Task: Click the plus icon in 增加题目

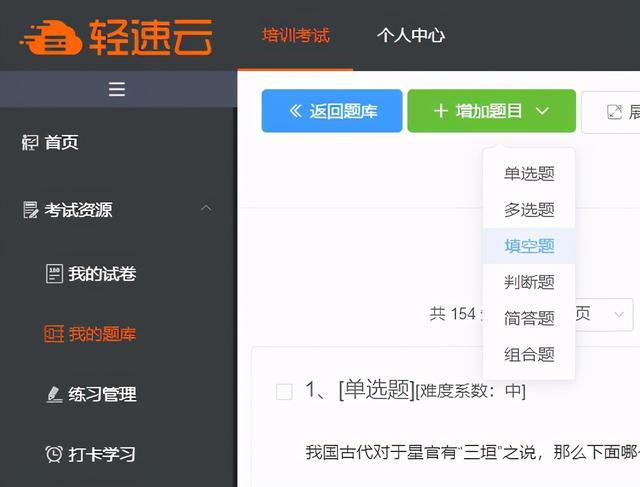Action: coord(441,111)
